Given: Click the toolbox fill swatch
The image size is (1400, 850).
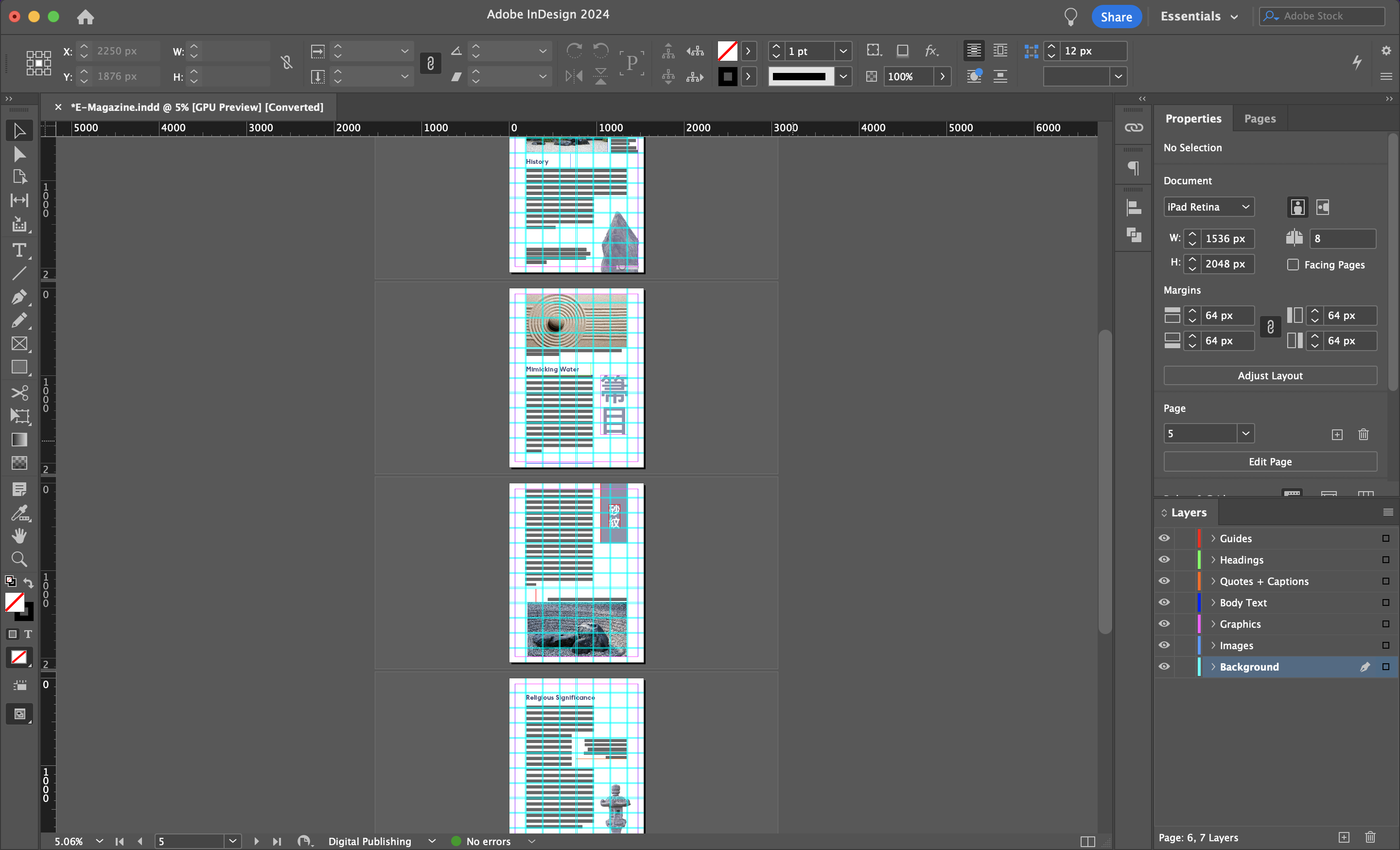Looking at the screenshot, I should click(x=15, y=602).
